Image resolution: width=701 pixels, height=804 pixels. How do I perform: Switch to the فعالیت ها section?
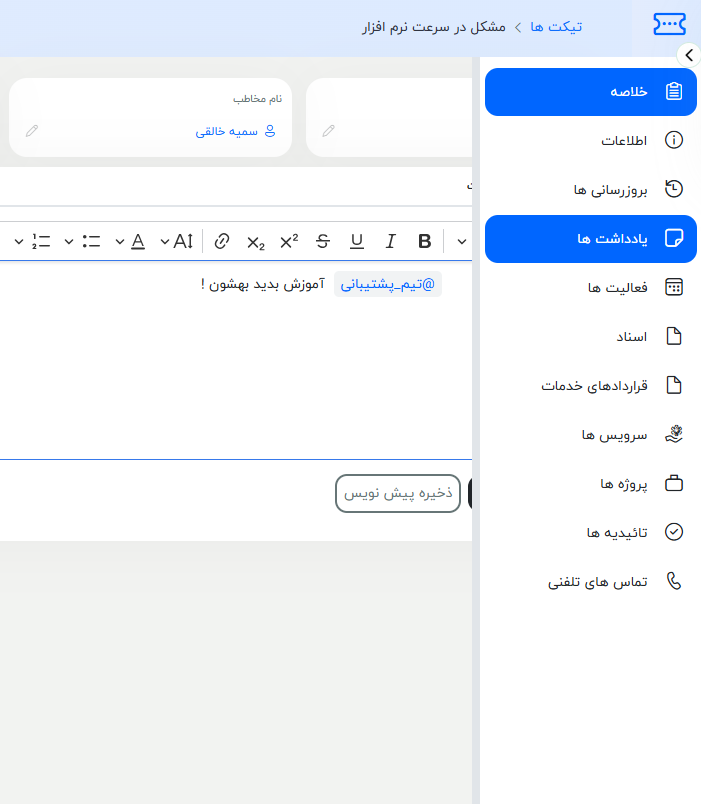[618, 288]
